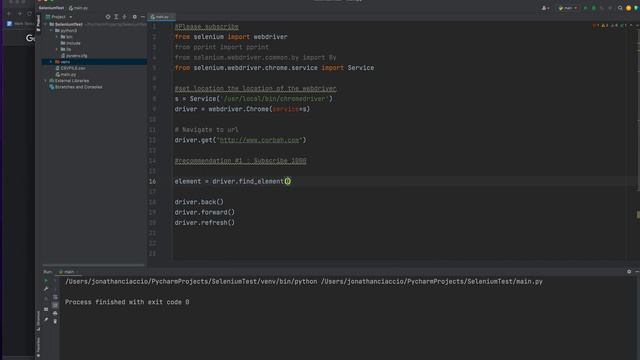Image resolution: width=640 pixels, height=360 pixels.
Task: Open the Project panel gear options
Action: coord(135,17)
